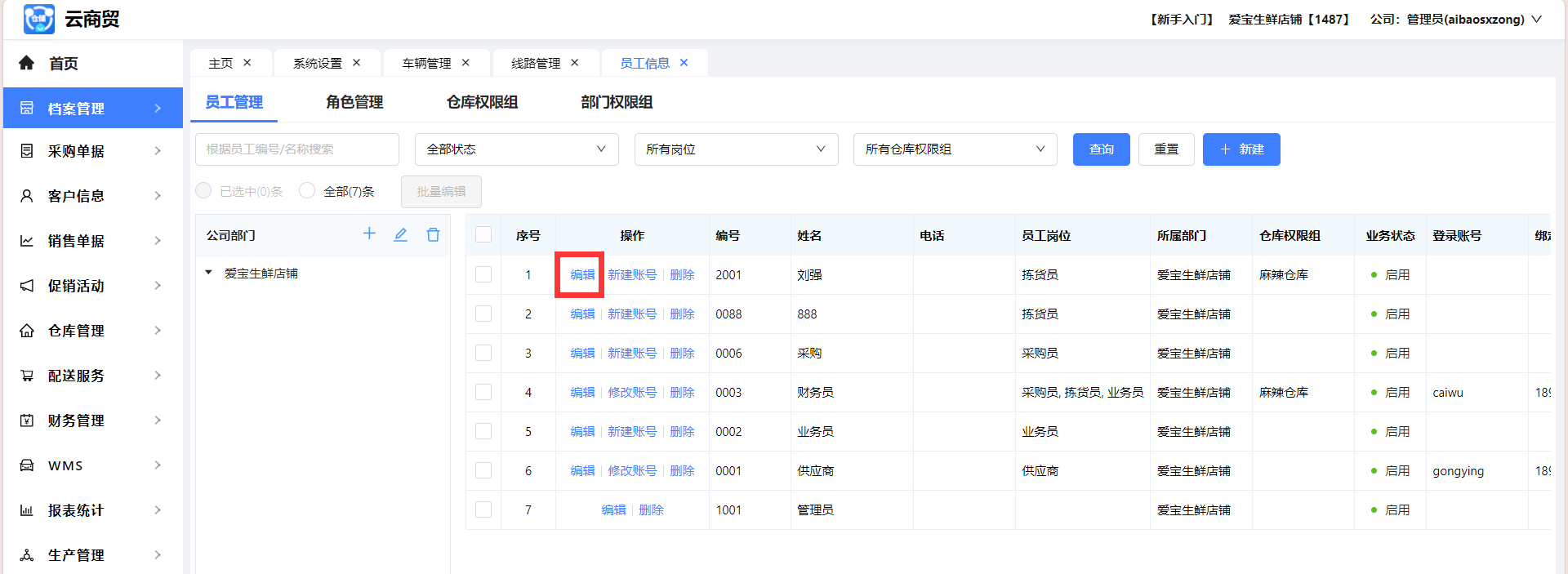This screenshot has height=574, width=1568.
Task: Click 修改账号 for employee 财务员
Action: tap(631, 393)
